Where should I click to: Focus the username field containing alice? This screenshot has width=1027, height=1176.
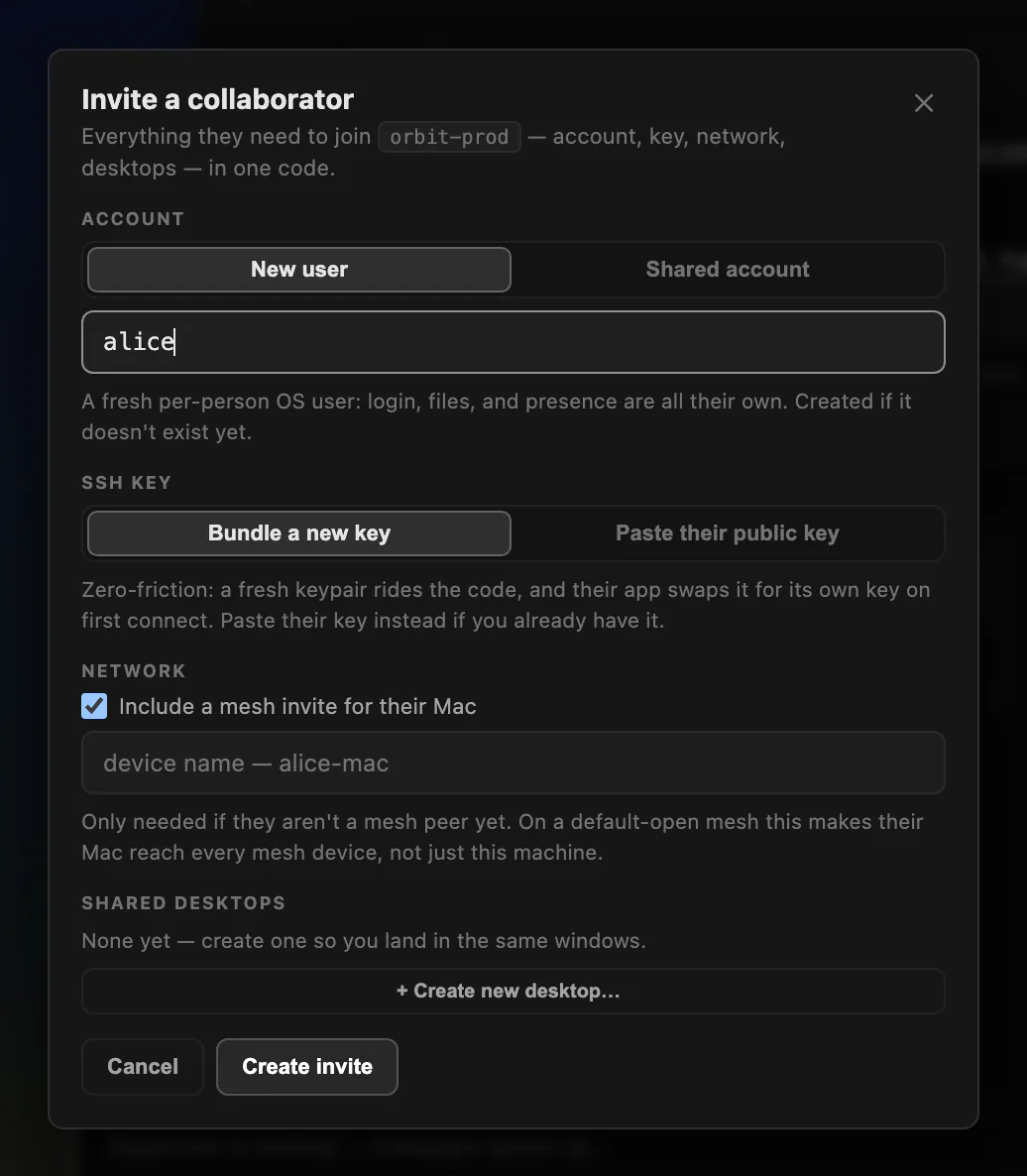pos(513,342)
